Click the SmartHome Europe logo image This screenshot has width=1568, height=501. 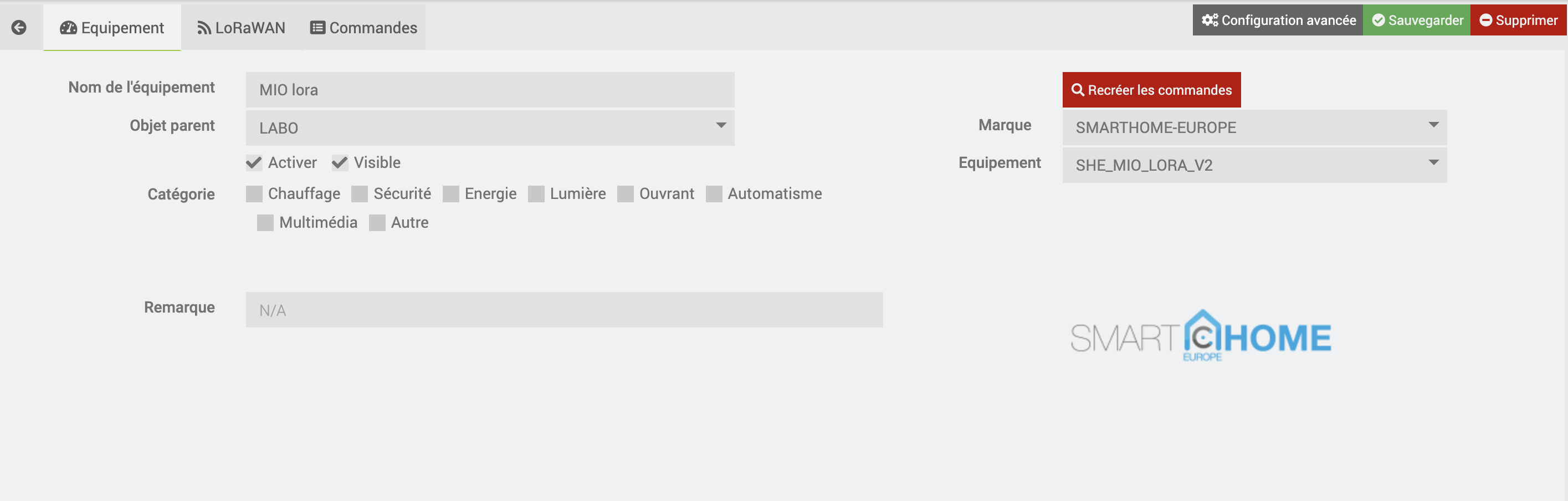1200,336
